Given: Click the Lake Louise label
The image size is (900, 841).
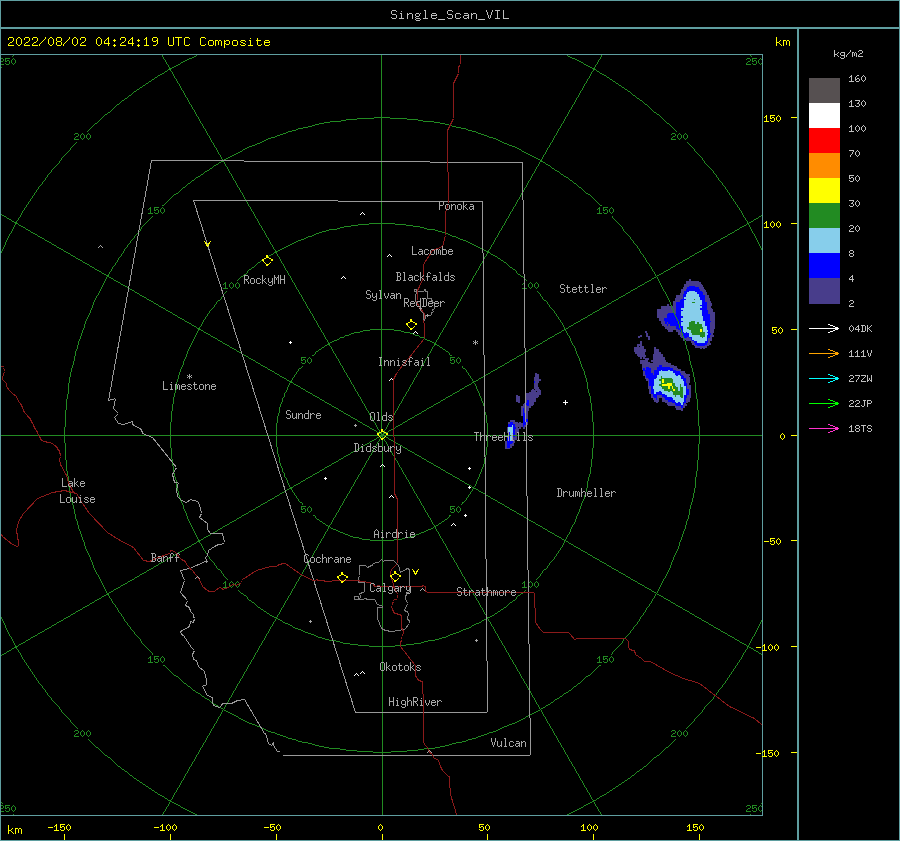Looking at the screenshot, I should point(77,491).
